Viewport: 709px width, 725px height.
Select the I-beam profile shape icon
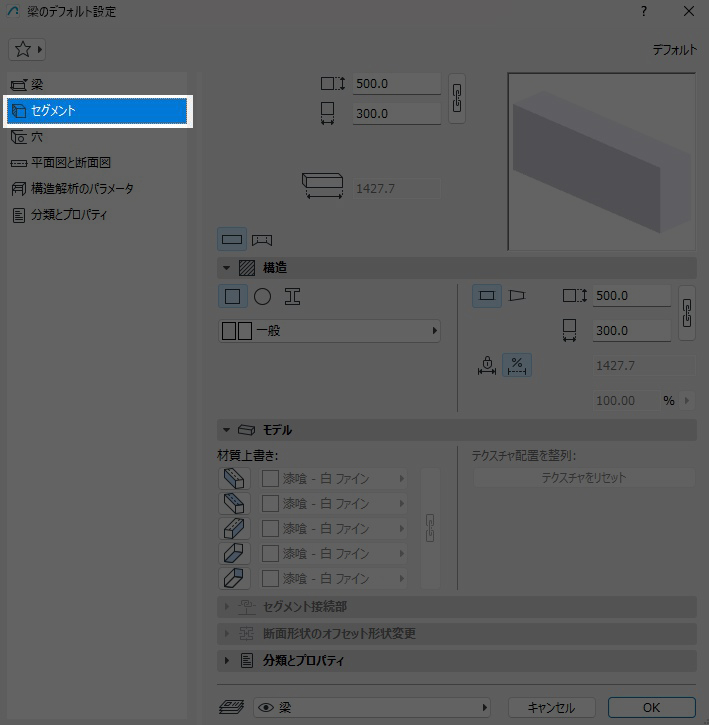(292, 296)
